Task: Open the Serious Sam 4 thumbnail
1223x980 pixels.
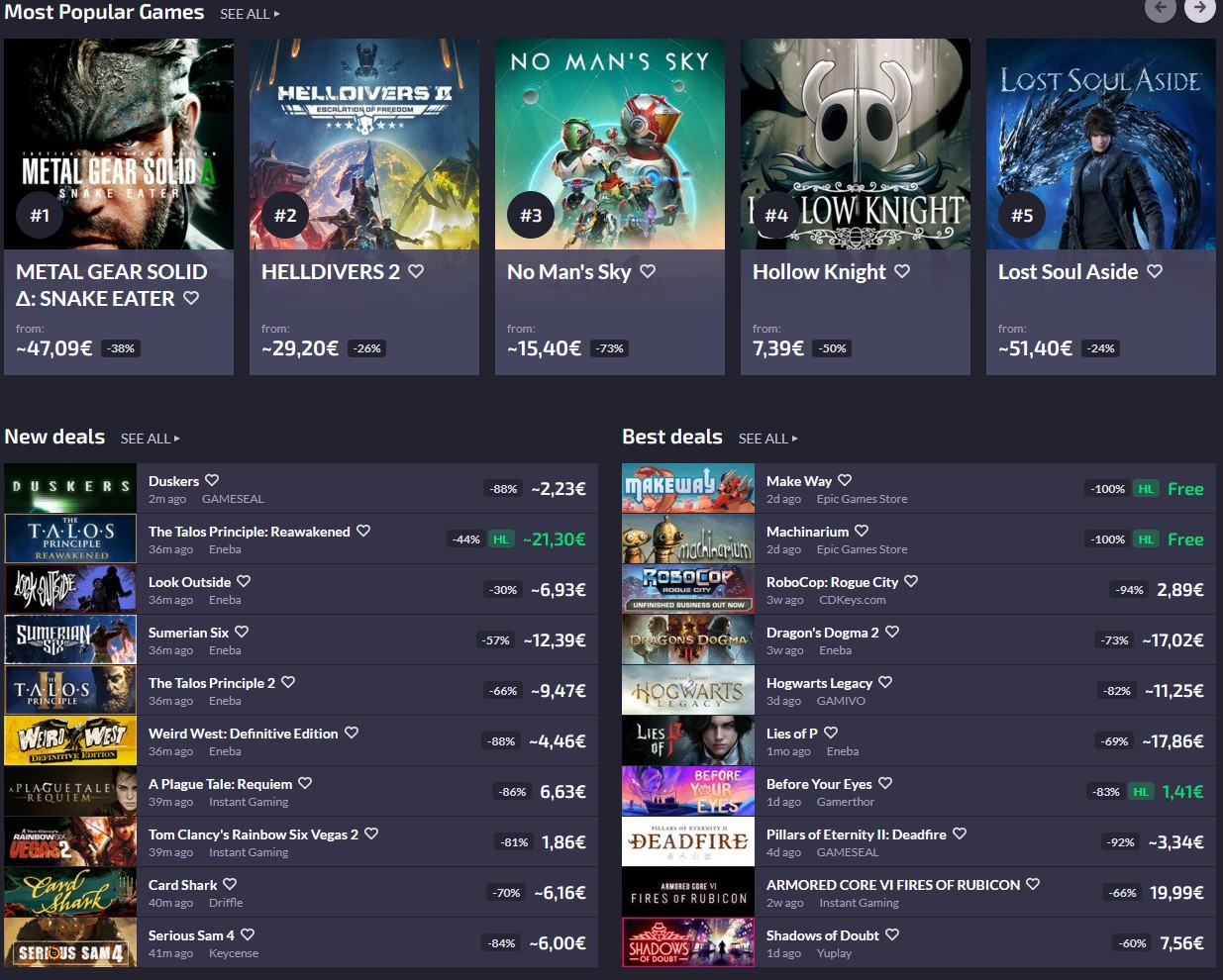Action: [70, 942]
